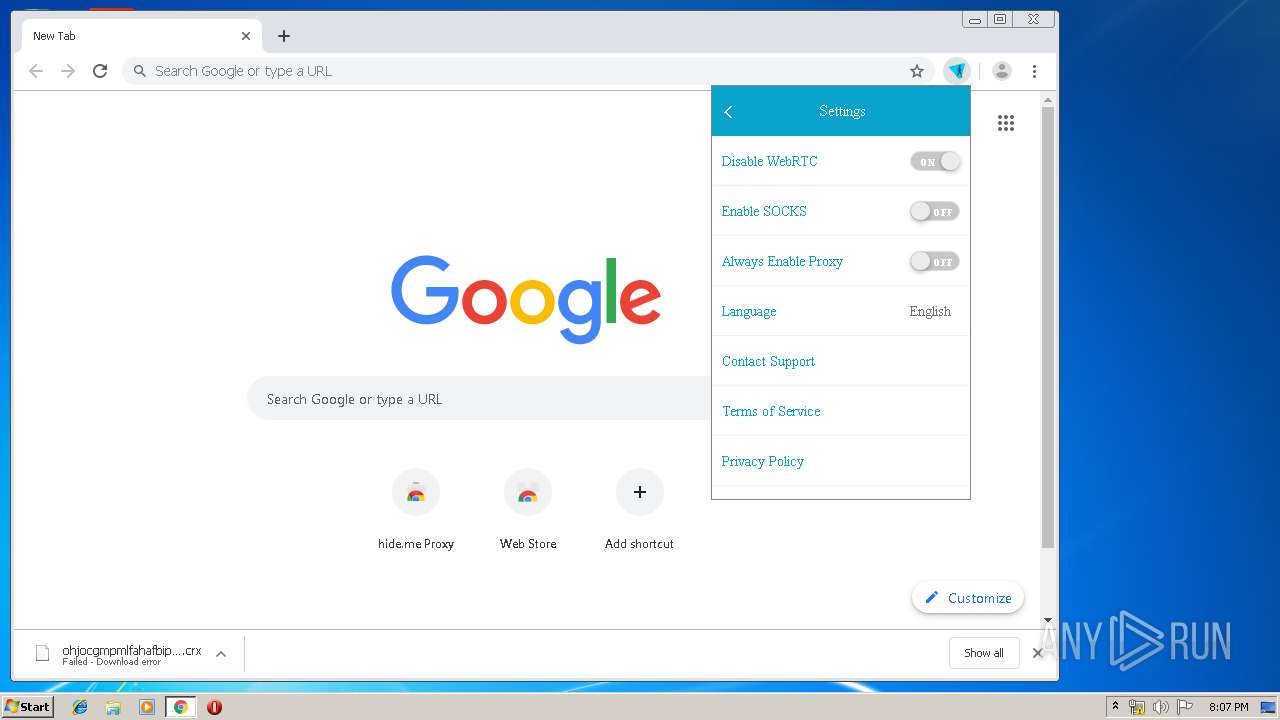Toggle the Disable WebRTC switch
Screen dimensions: 1280x720
935,161
